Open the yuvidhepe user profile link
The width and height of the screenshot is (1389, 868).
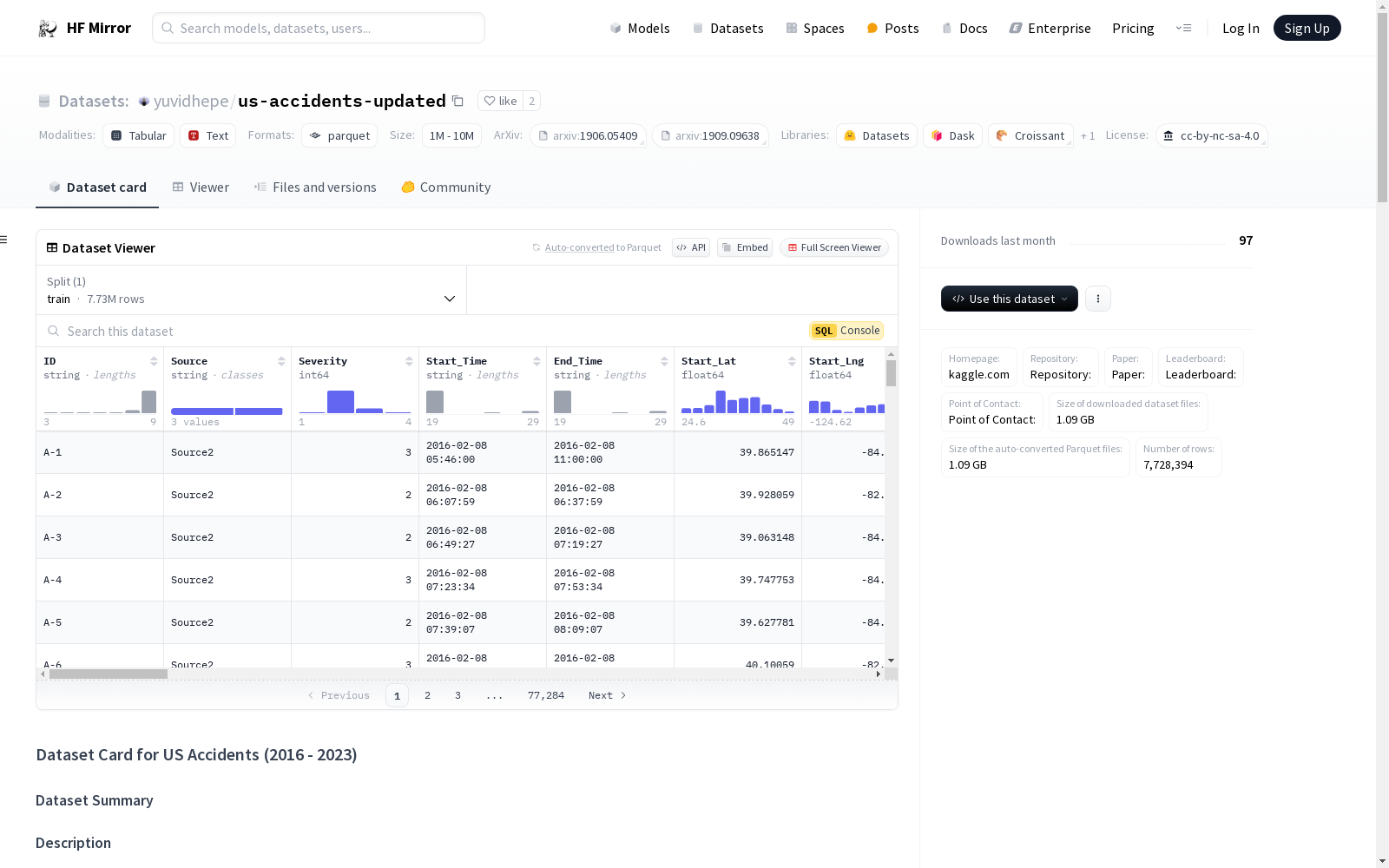190,102
